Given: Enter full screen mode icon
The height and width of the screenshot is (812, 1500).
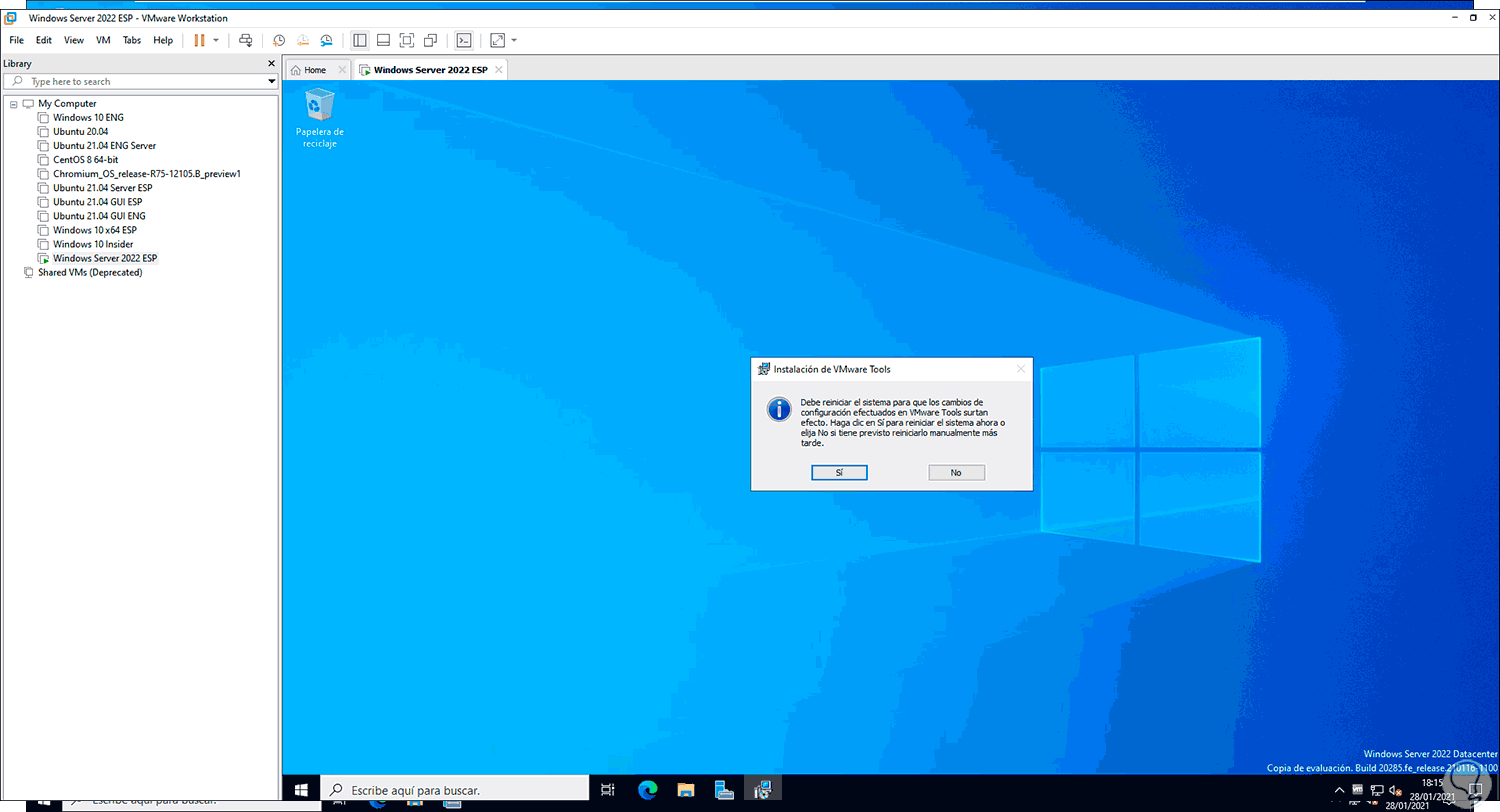Looking at the screenshot, I should (x=407, y=40).
